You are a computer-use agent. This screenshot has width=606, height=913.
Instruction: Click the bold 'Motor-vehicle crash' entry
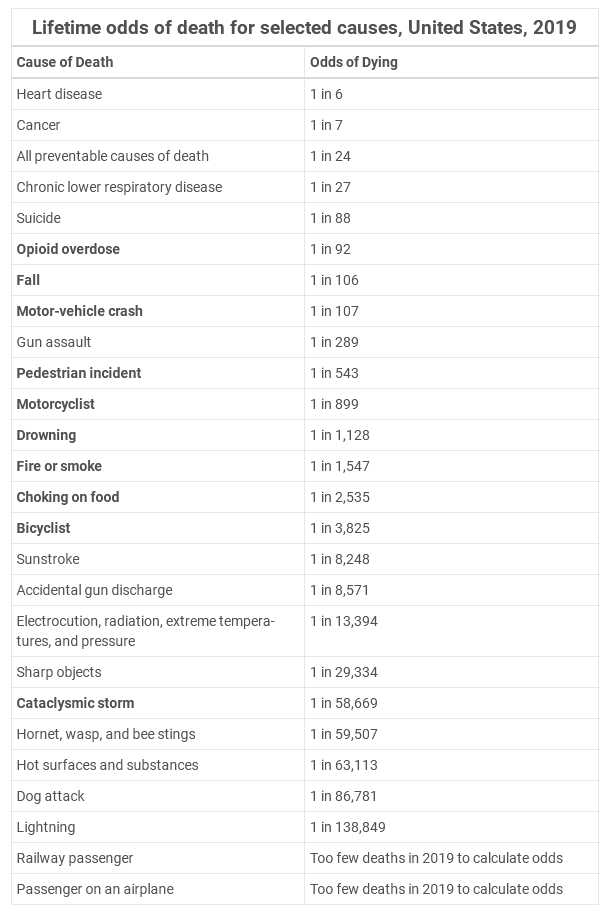[79, 311]
